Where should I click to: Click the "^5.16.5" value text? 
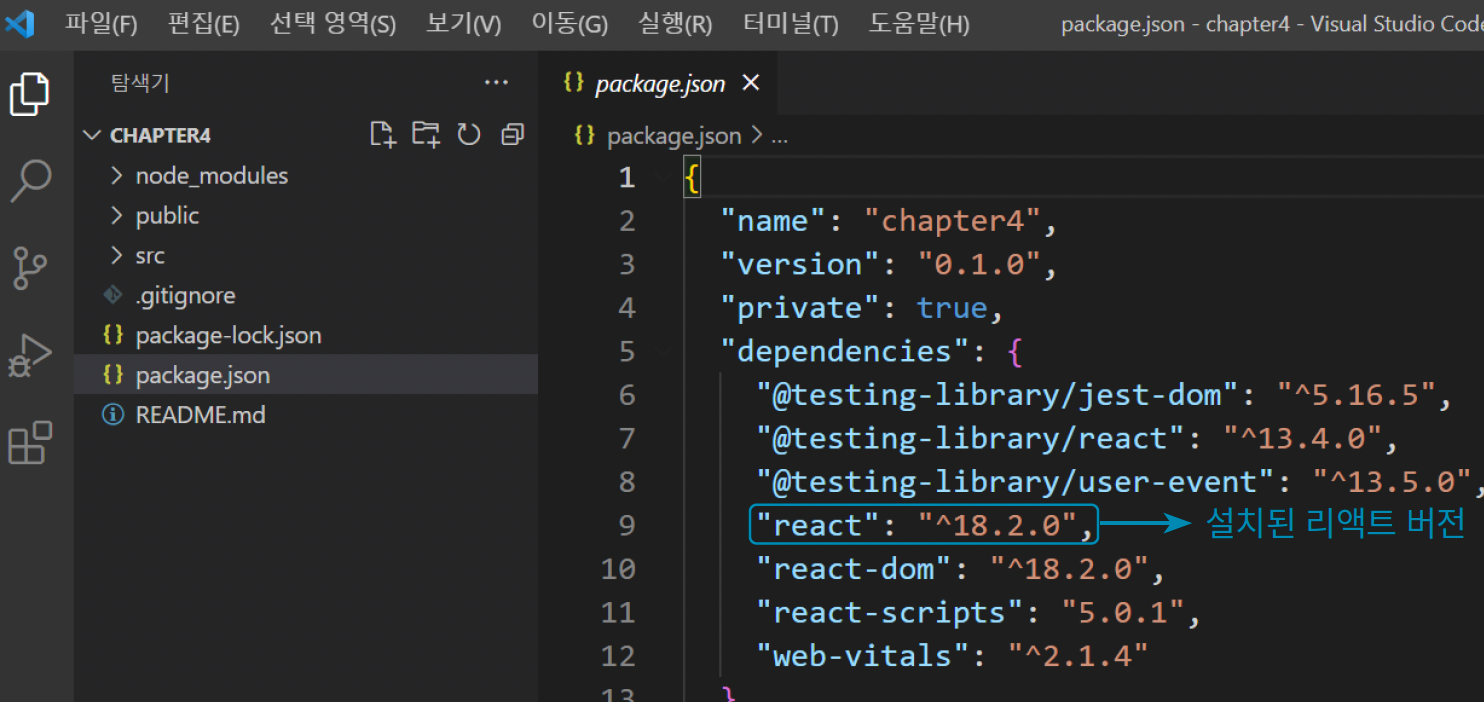(1356, 395)
